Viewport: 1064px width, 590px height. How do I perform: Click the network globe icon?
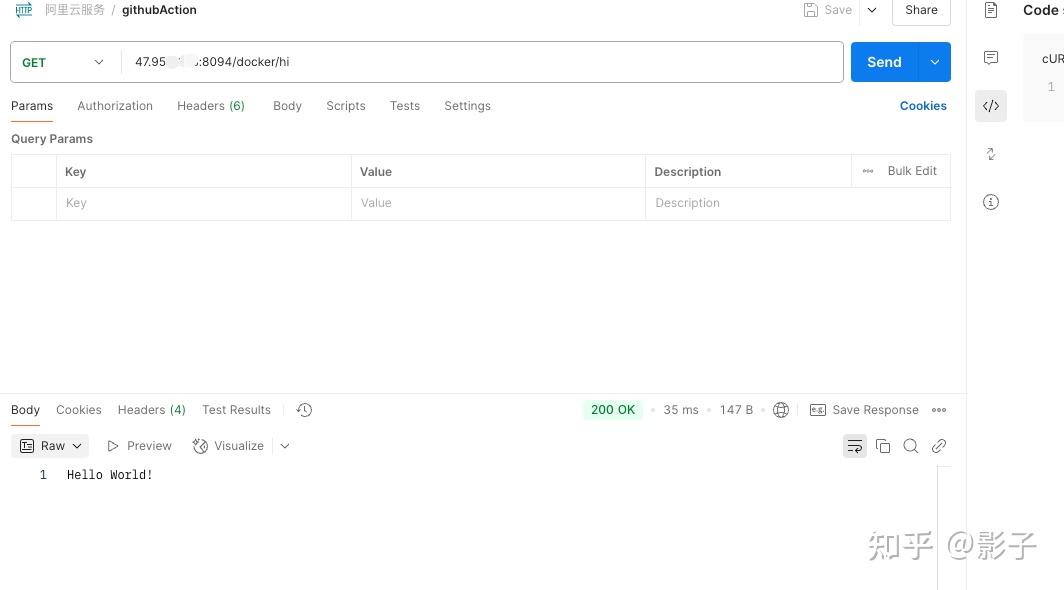pos(781,410)
